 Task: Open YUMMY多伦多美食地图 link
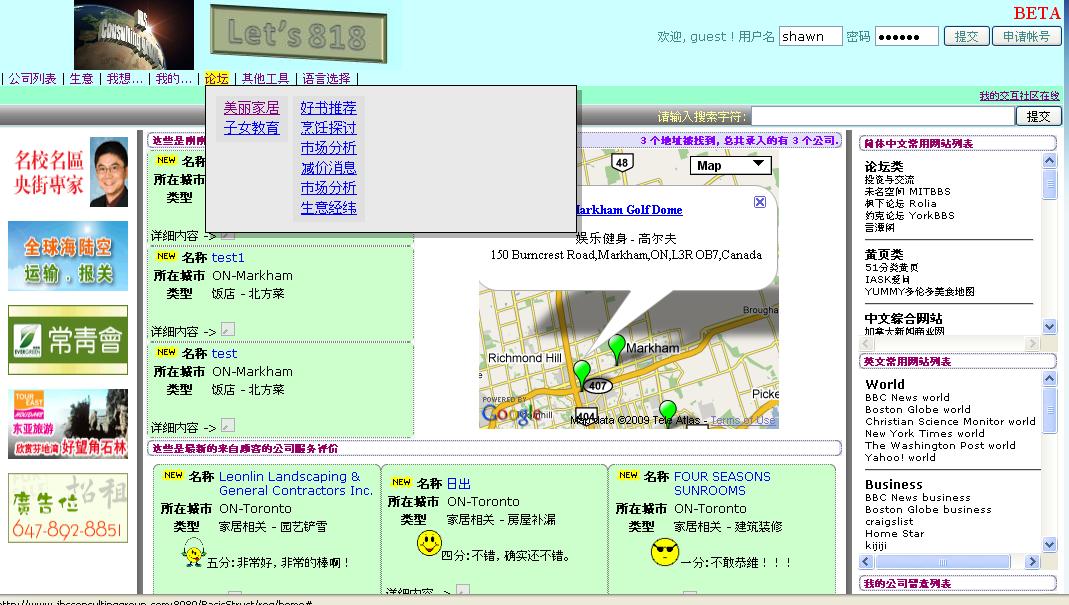click(920, 292)
